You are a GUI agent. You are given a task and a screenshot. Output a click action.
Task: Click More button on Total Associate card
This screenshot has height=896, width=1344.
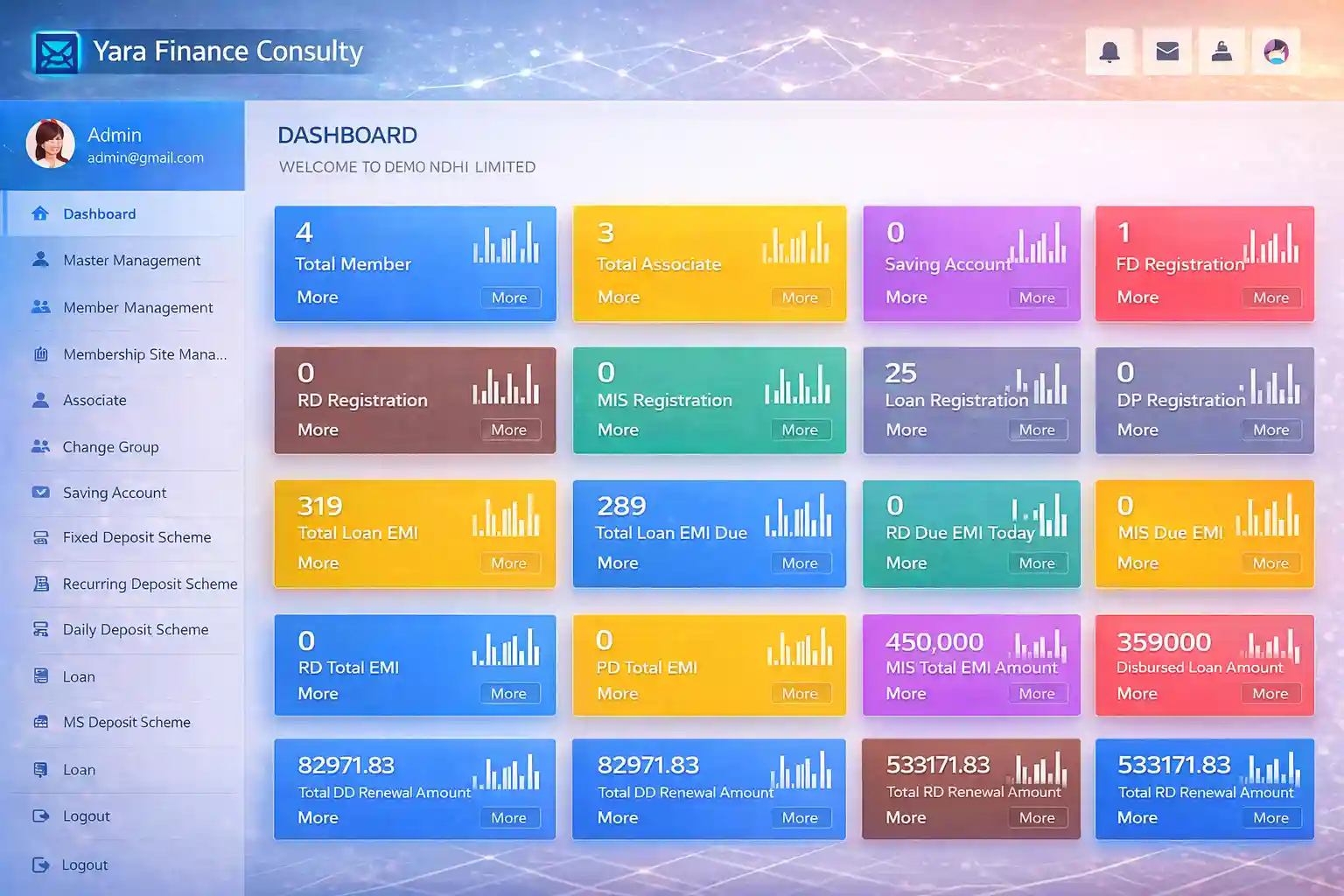pos(800,297)
